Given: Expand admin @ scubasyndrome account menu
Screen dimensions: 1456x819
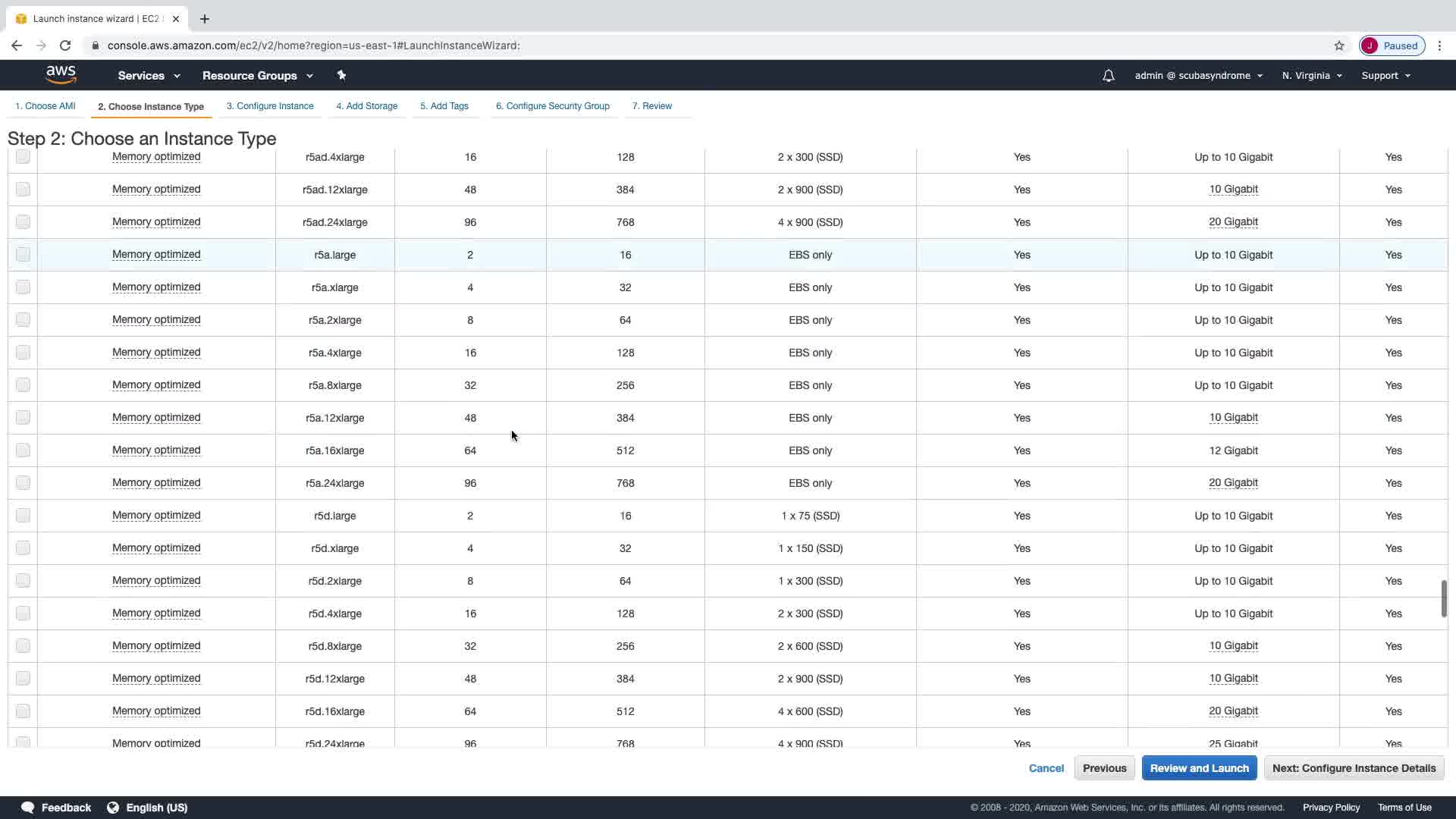Looking at the screenshot, I should (x=1198, y=76).
